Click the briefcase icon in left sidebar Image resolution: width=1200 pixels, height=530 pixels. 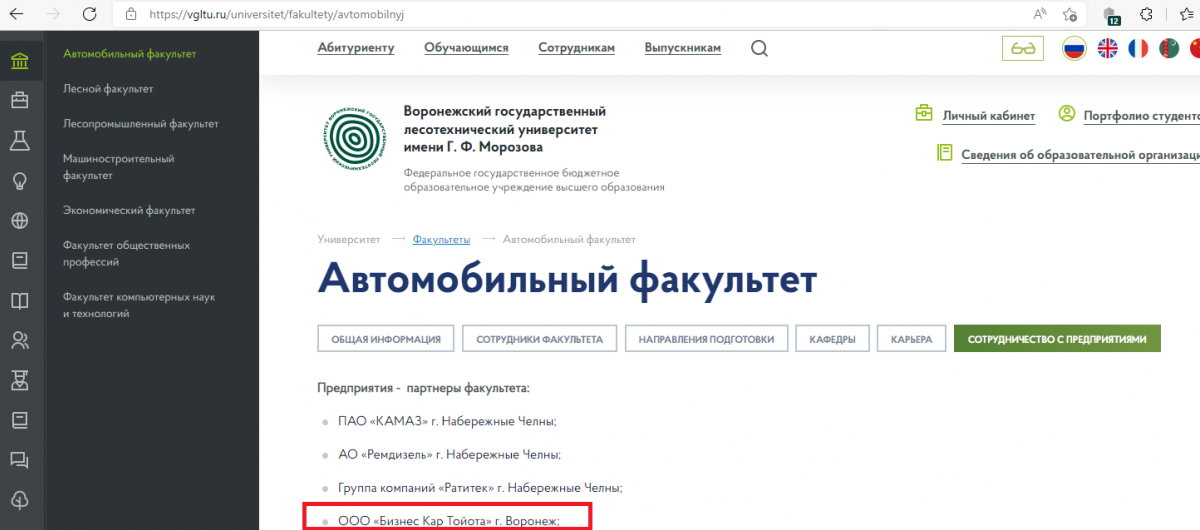[19, 100]
